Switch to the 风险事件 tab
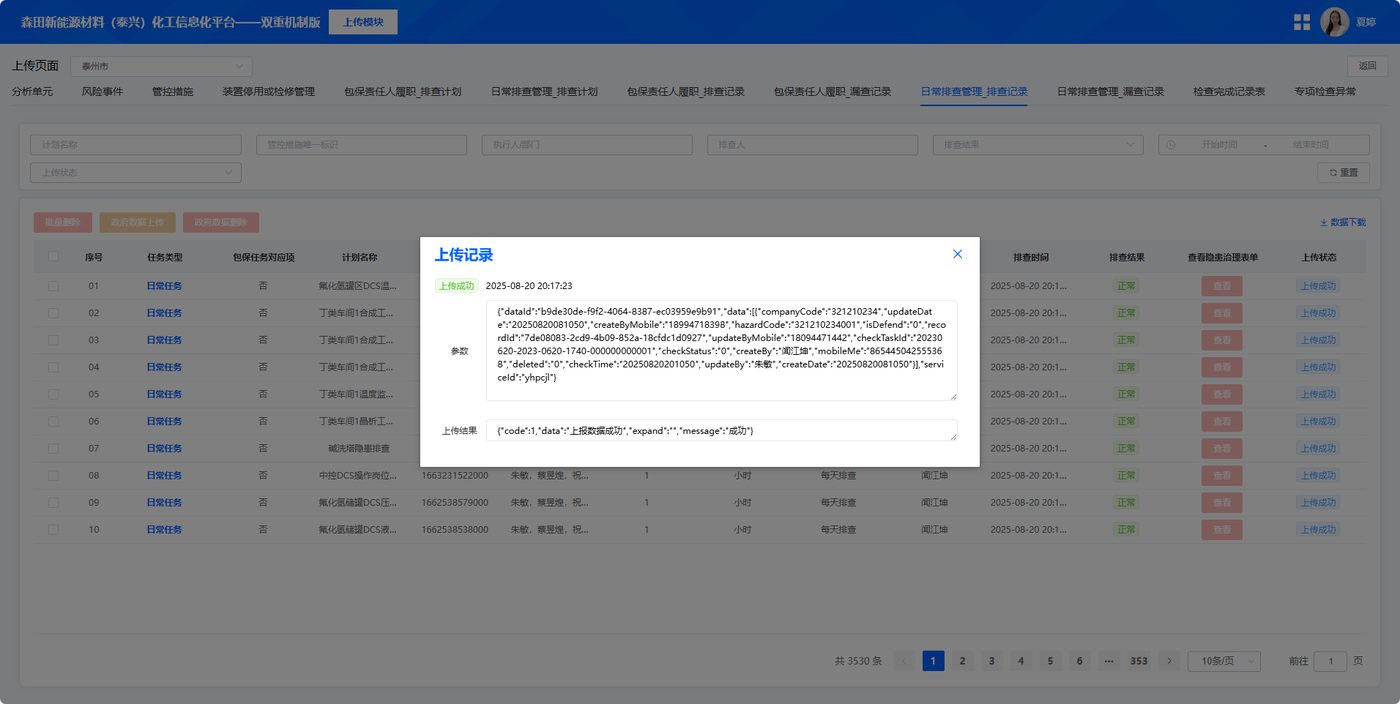This screenshot has width=1400, height=704. [102, 92]
